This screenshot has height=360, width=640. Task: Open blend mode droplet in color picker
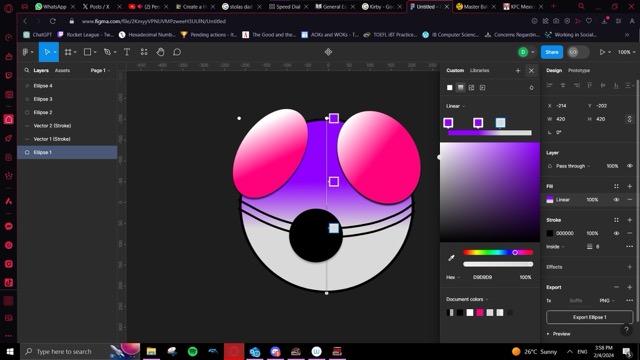pyautogui.click(x=531, y=87)
